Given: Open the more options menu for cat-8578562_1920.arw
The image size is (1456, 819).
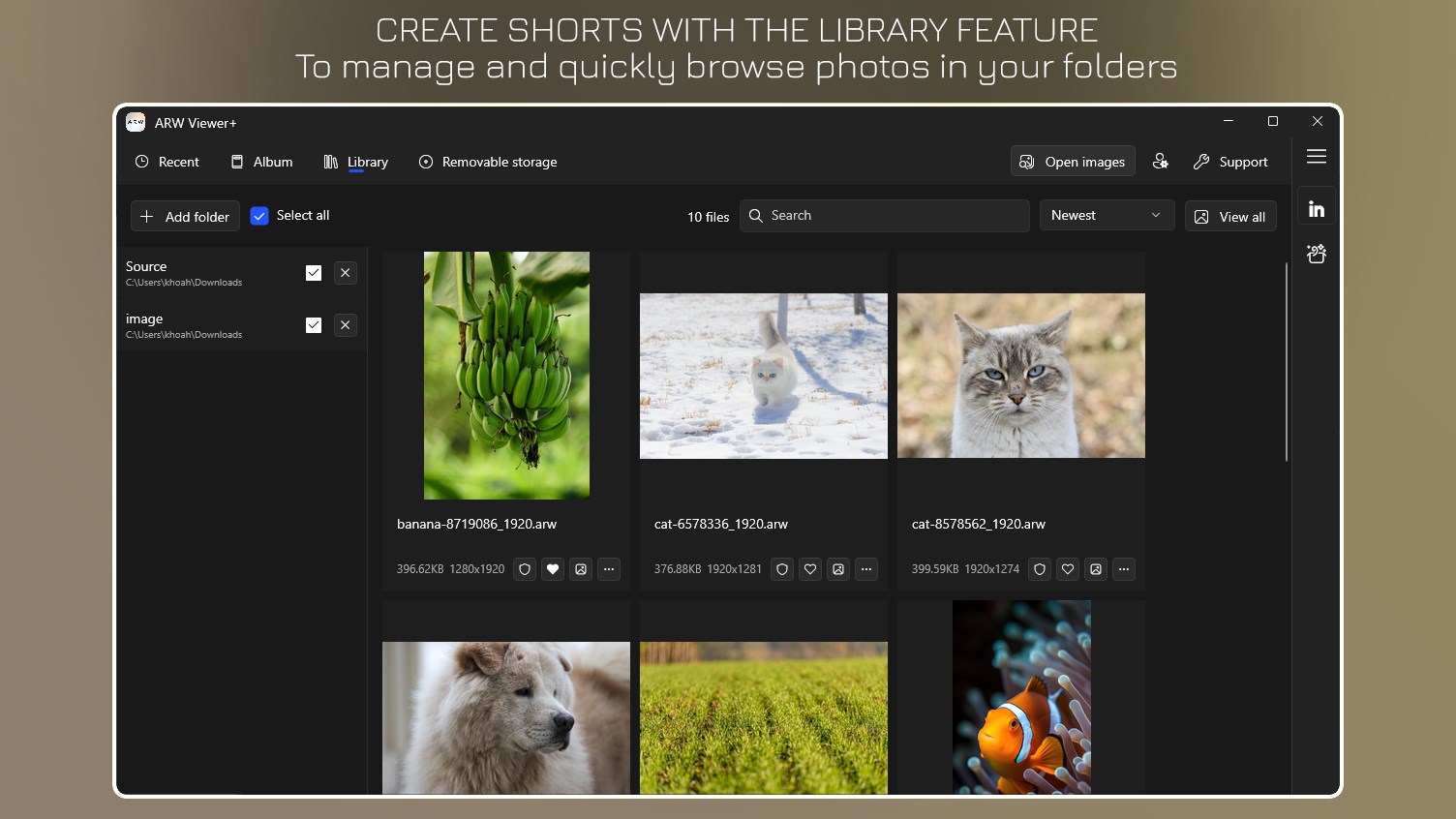Looking at the screenshot, I should (x=1124, y=569).
